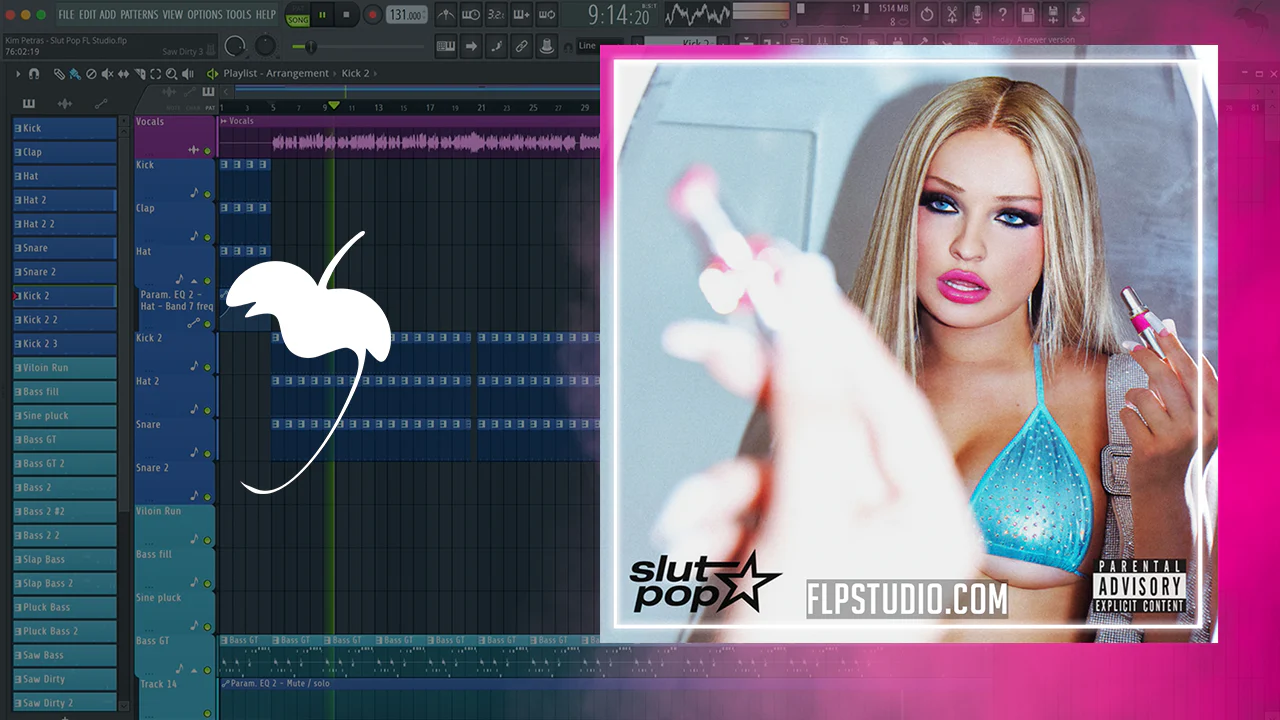Pause playback with the pause button
The image size is (1280, 720).
(x=323, y=15)
